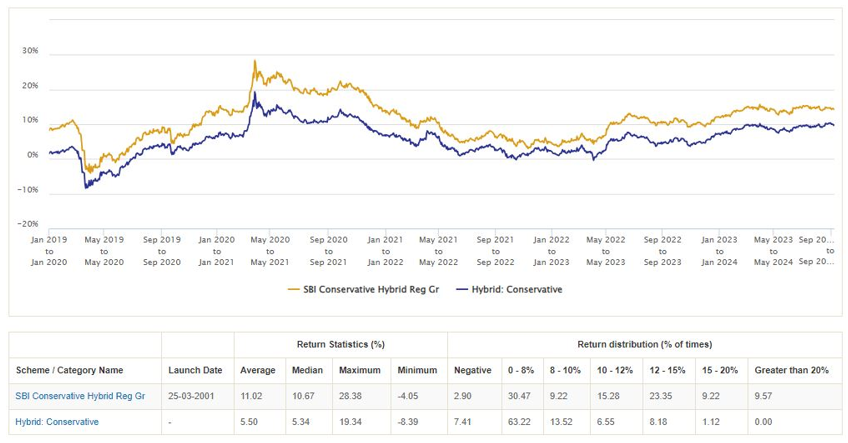Screen dimensions: 848x443
Task: Select category 10-12% value 6.55
Action: point(606,422)
